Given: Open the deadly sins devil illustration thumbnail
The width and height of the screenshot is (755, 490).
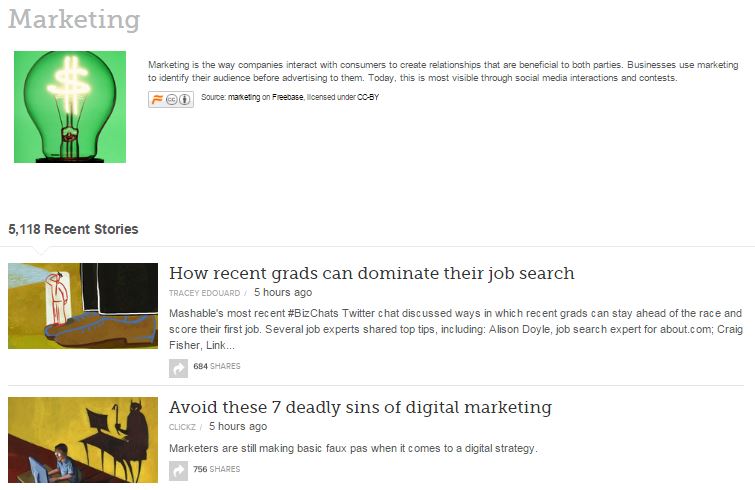Looking at the screenshot, I should [83, 440].
